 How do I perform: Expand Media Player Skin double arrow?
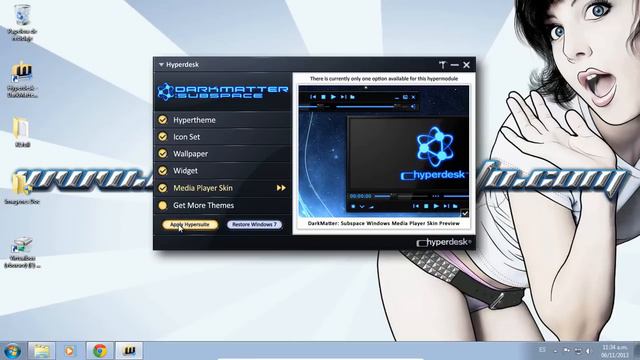click(281, 188)
